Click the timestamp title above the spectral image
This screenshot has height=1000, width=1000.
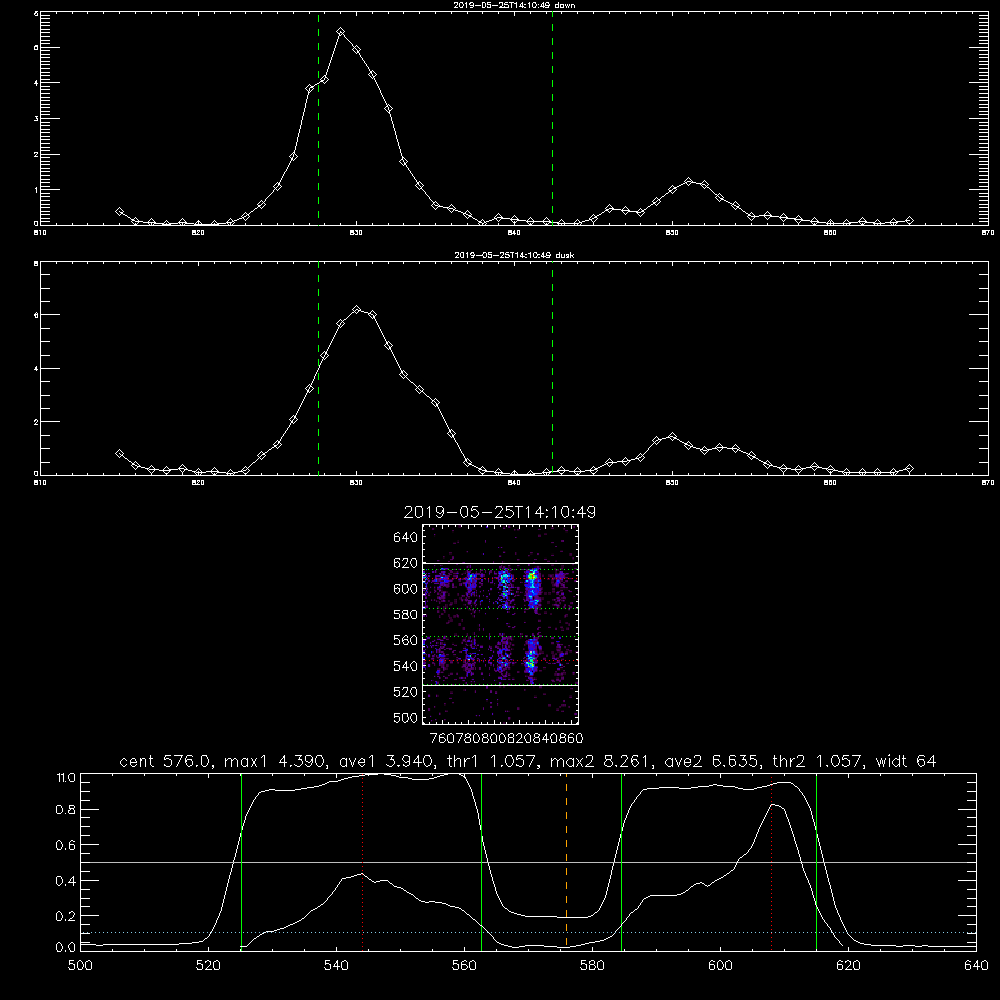click(500, 512)
